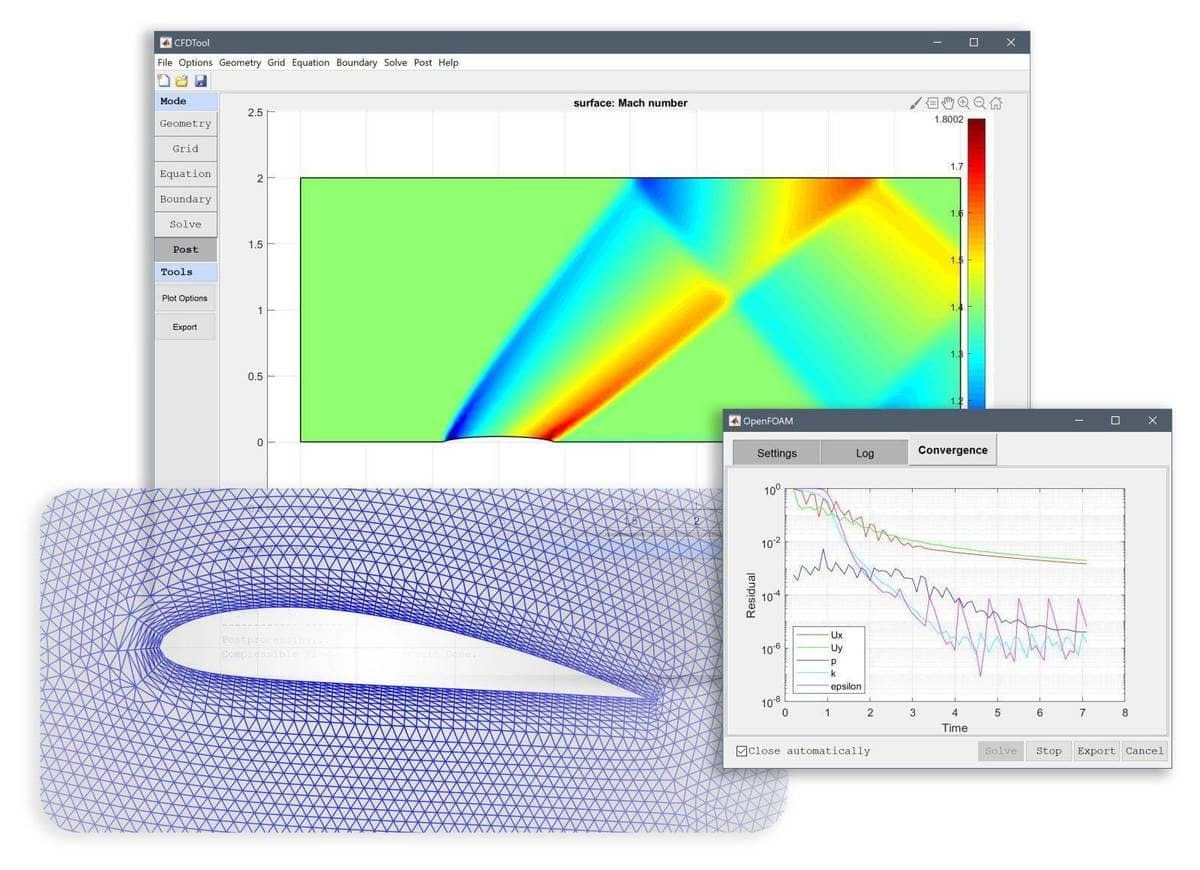Reset the plot view with the home icon
Image resolution: width=1200 pixels, height=870 pixels.
995,102
